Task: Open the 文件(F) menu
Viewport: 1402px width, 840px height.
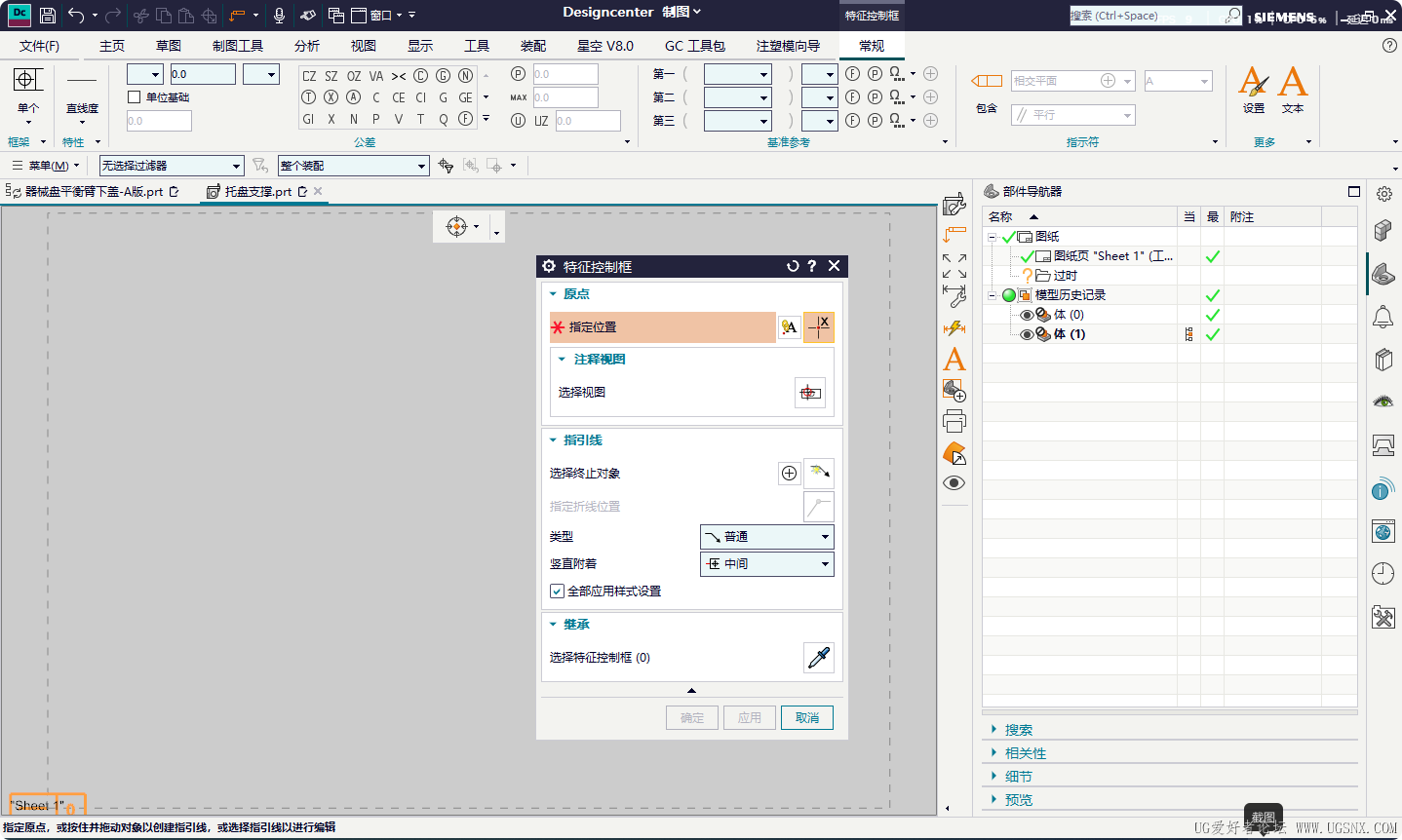Action: coord(39,46)
